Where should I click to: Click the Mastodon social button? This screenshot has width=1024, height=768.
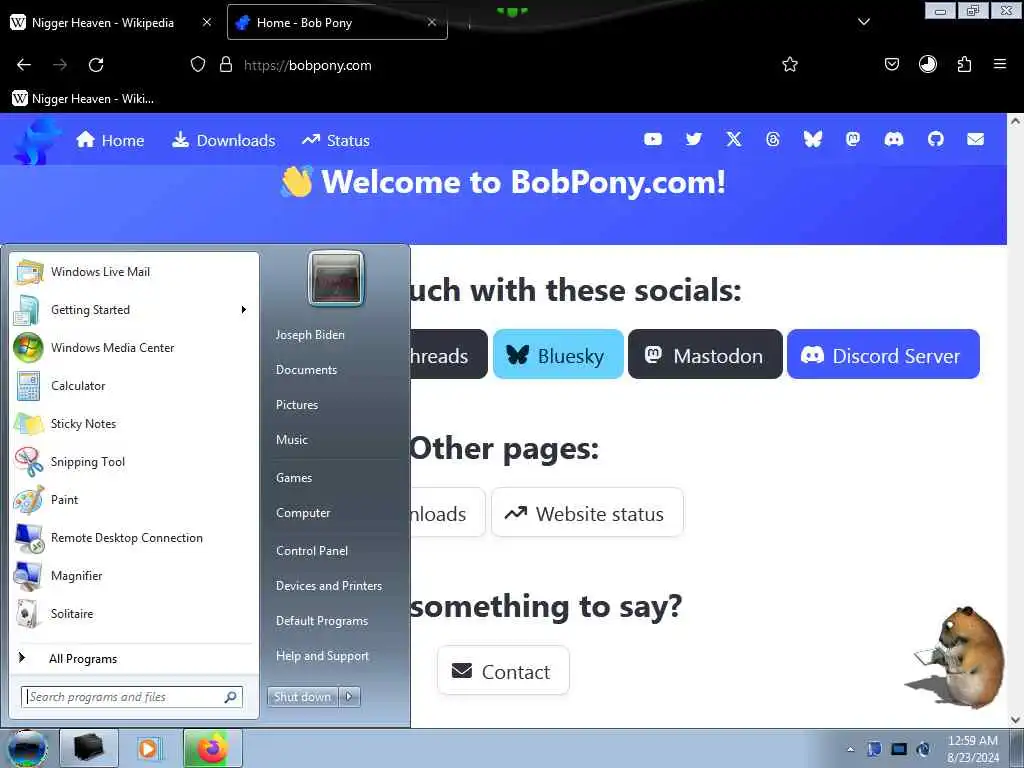pyautogui.click(x=705, y=355)
